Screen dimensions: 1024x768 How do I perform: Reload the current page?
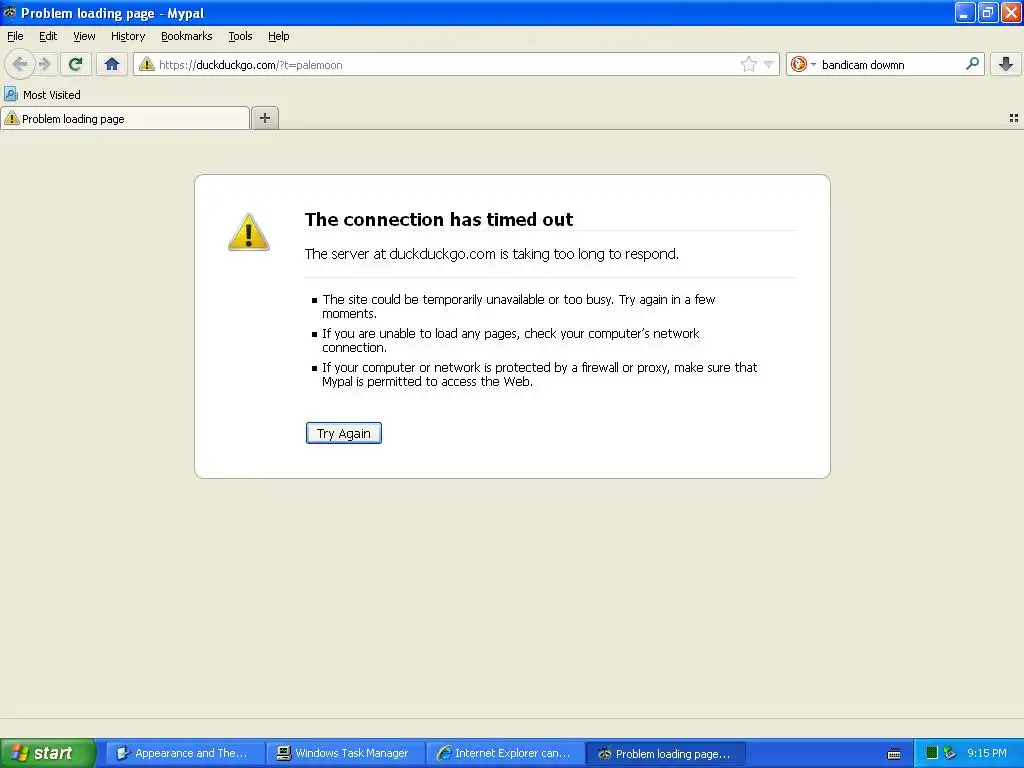tap(75, 64)
